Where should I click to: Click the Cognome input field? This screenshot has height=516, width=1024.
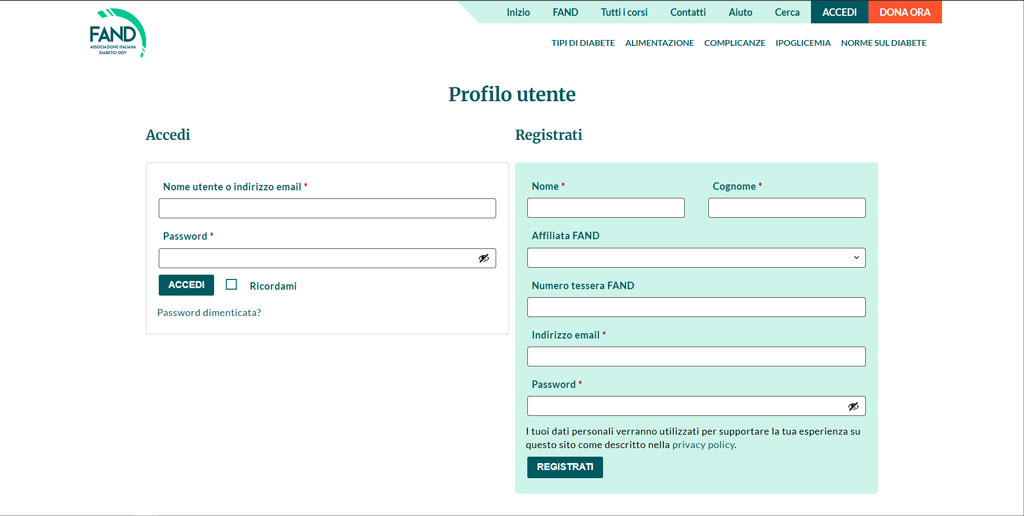786,208
